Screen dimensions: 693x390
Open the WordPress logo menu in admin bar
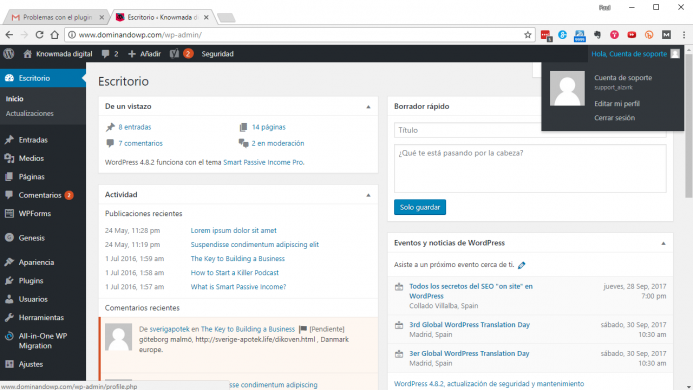pos(9,54)
